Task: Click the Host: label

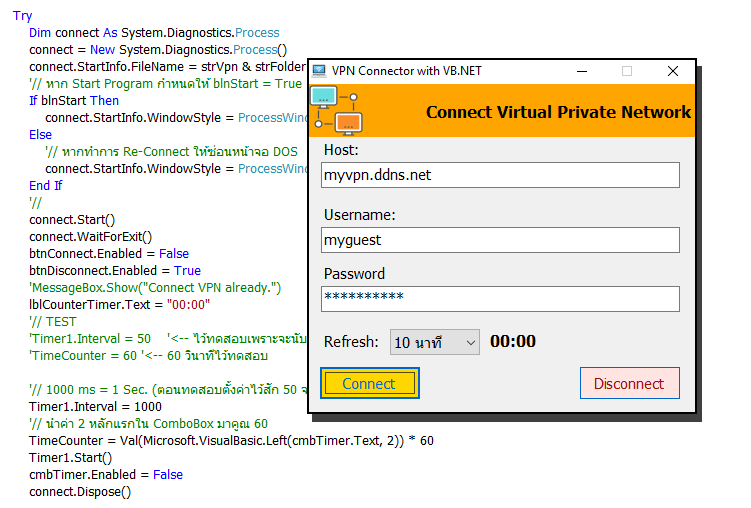Action: 341,150
